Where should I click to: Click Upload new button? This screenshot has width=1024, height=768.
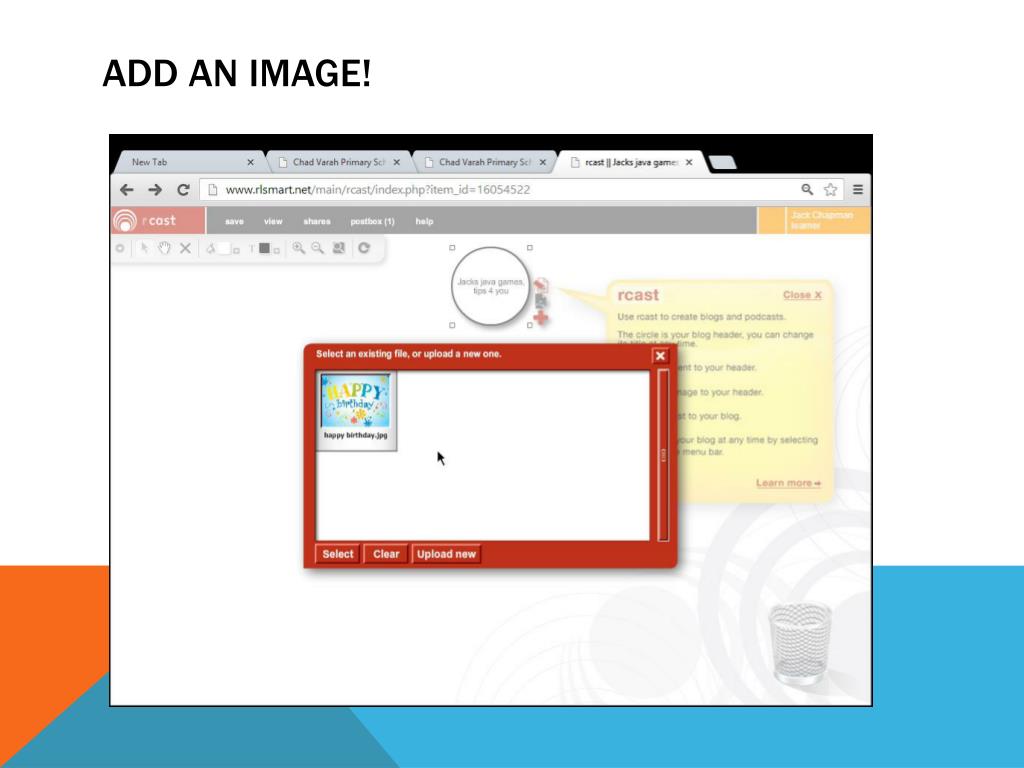pyautogui.click(x=447, y=554)
